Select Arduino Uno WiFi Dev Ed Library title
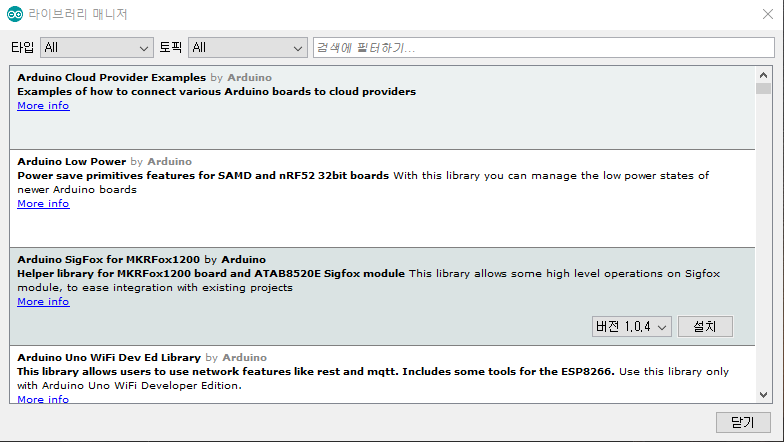Viewport: 784px width, 442px height. coord(109,358)
